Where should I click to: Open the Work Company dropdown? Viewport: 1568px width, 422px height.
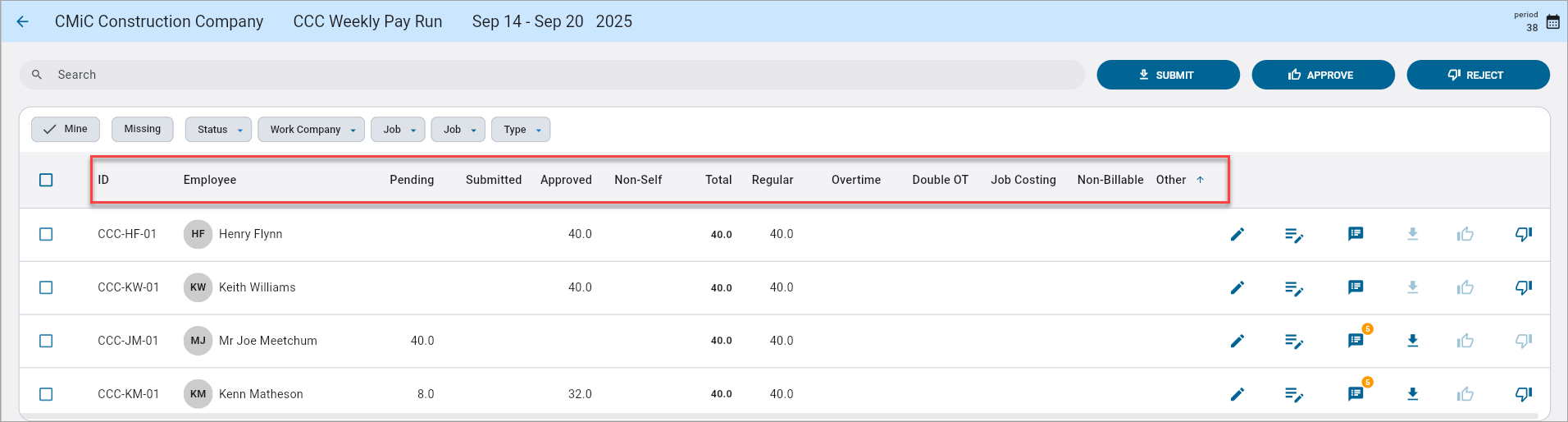(311, 130)
